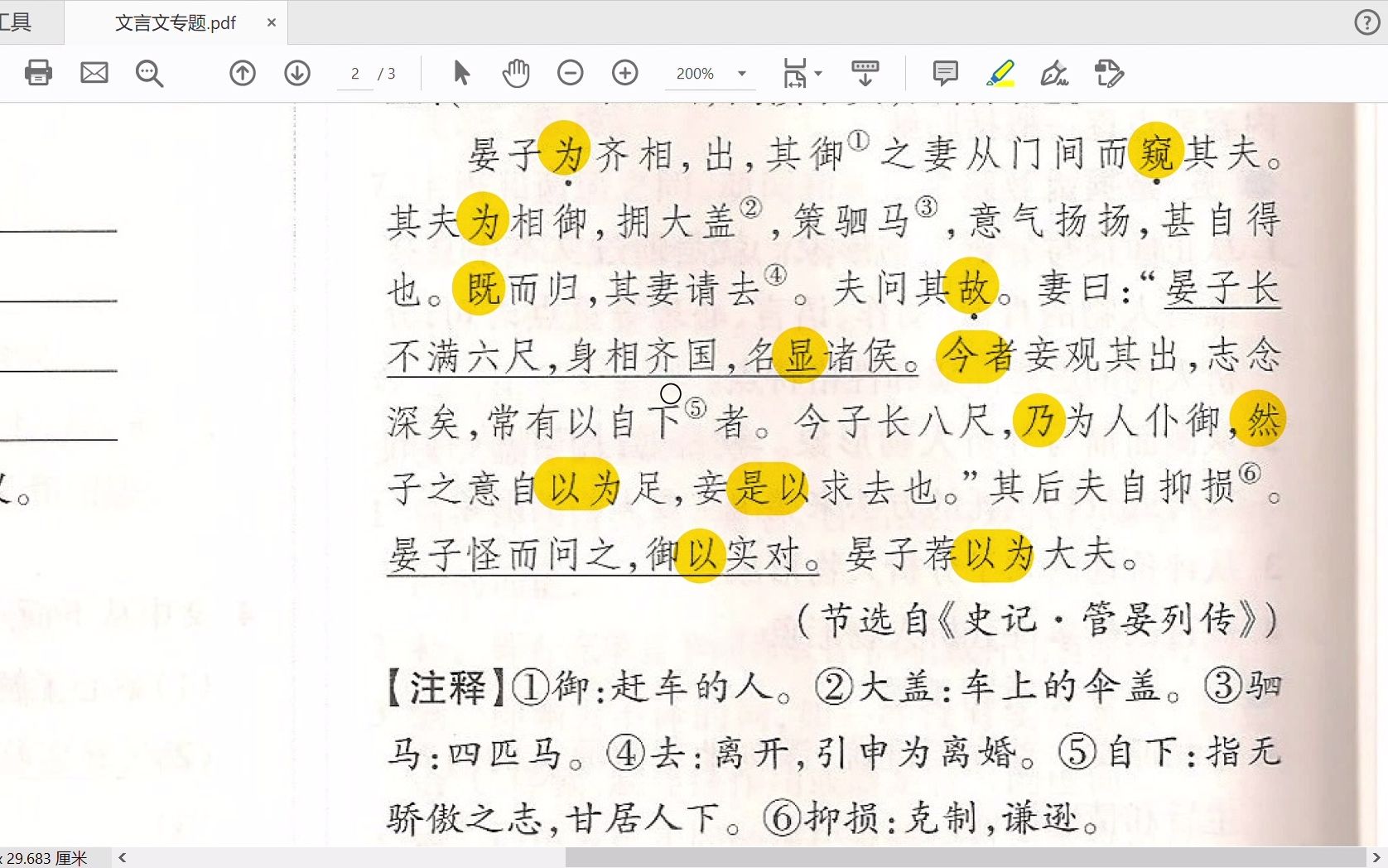
Task: Zoom in with the plus circle button
Action: coord(625,73)
